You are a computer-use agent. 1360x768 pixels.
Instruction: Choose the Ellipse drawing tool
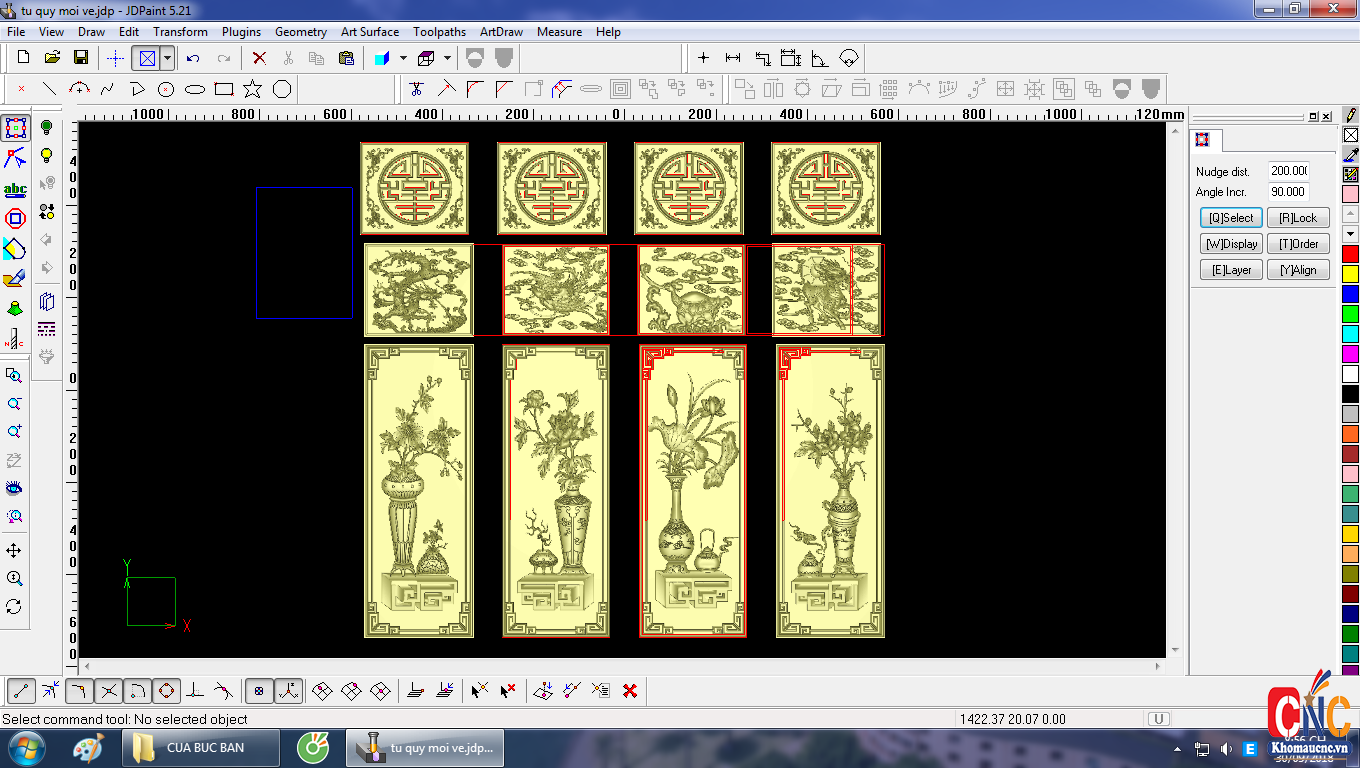(195, 89)
